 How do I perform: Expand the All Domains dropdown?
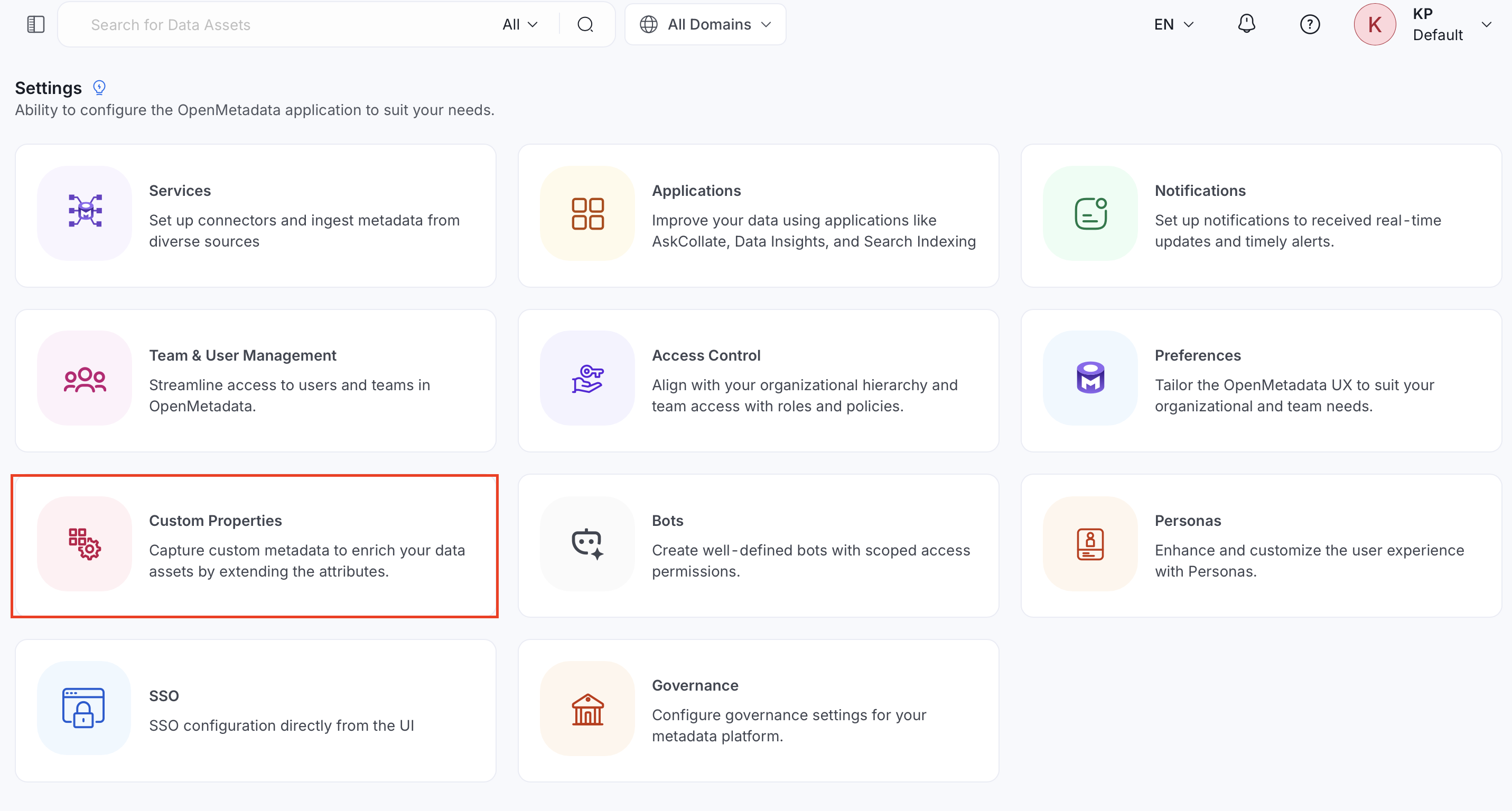click(705, 24)
